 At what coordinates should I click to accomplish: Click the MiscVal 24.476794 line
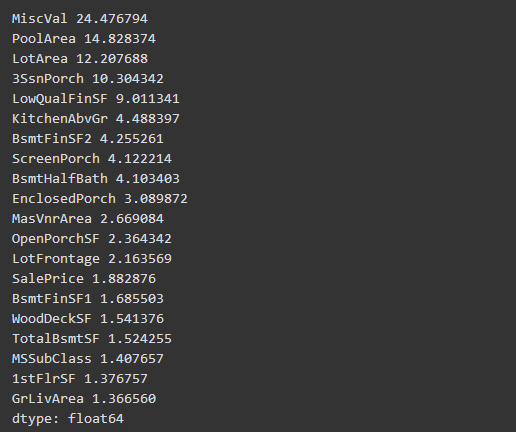click(80, 19)
